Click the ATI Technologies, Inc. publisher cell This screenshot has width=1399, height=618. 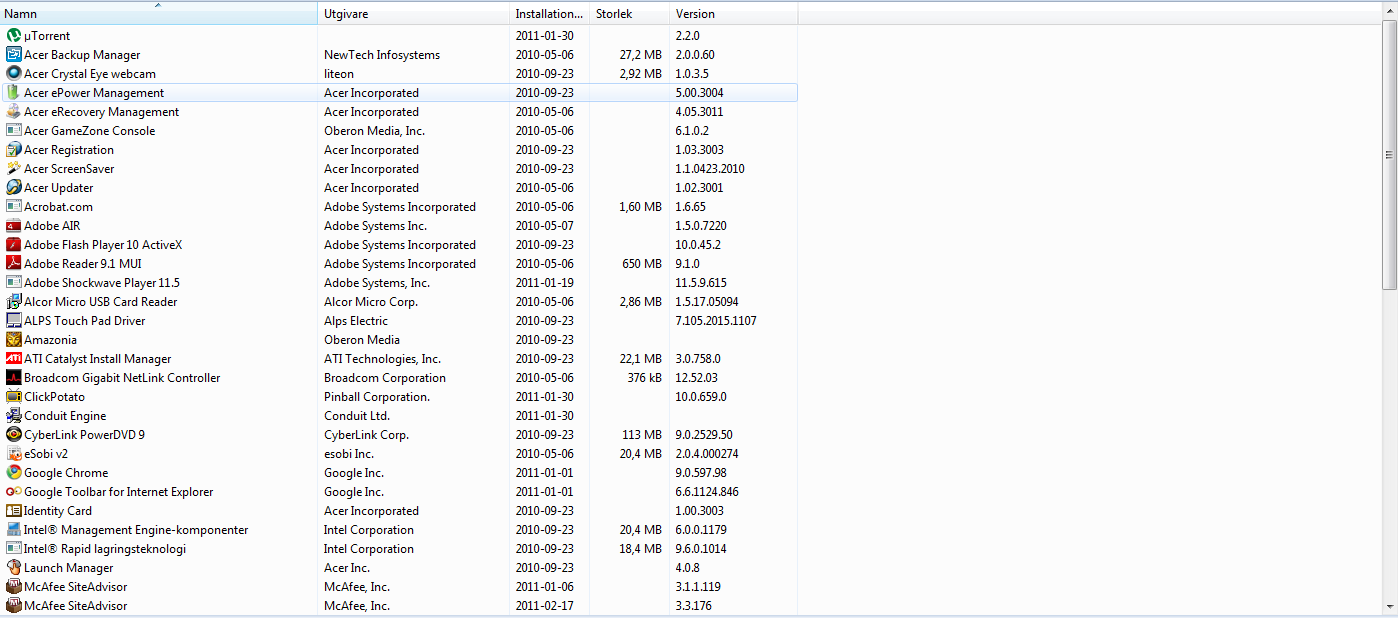pyautogui.click(x=382, y=359)
